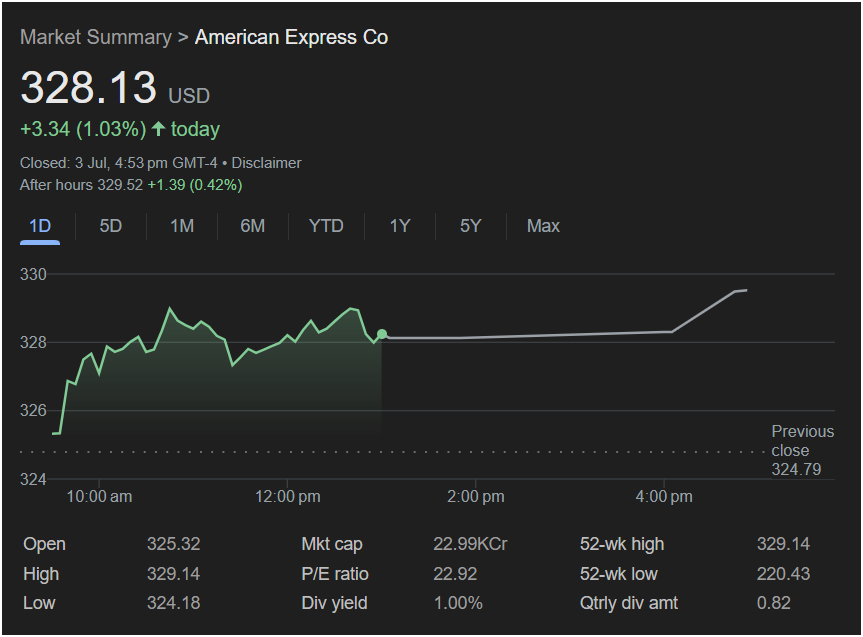Click the Previous close 324.79 label
This screenshot has width=863, height=637.
click(x=802, y=450)
